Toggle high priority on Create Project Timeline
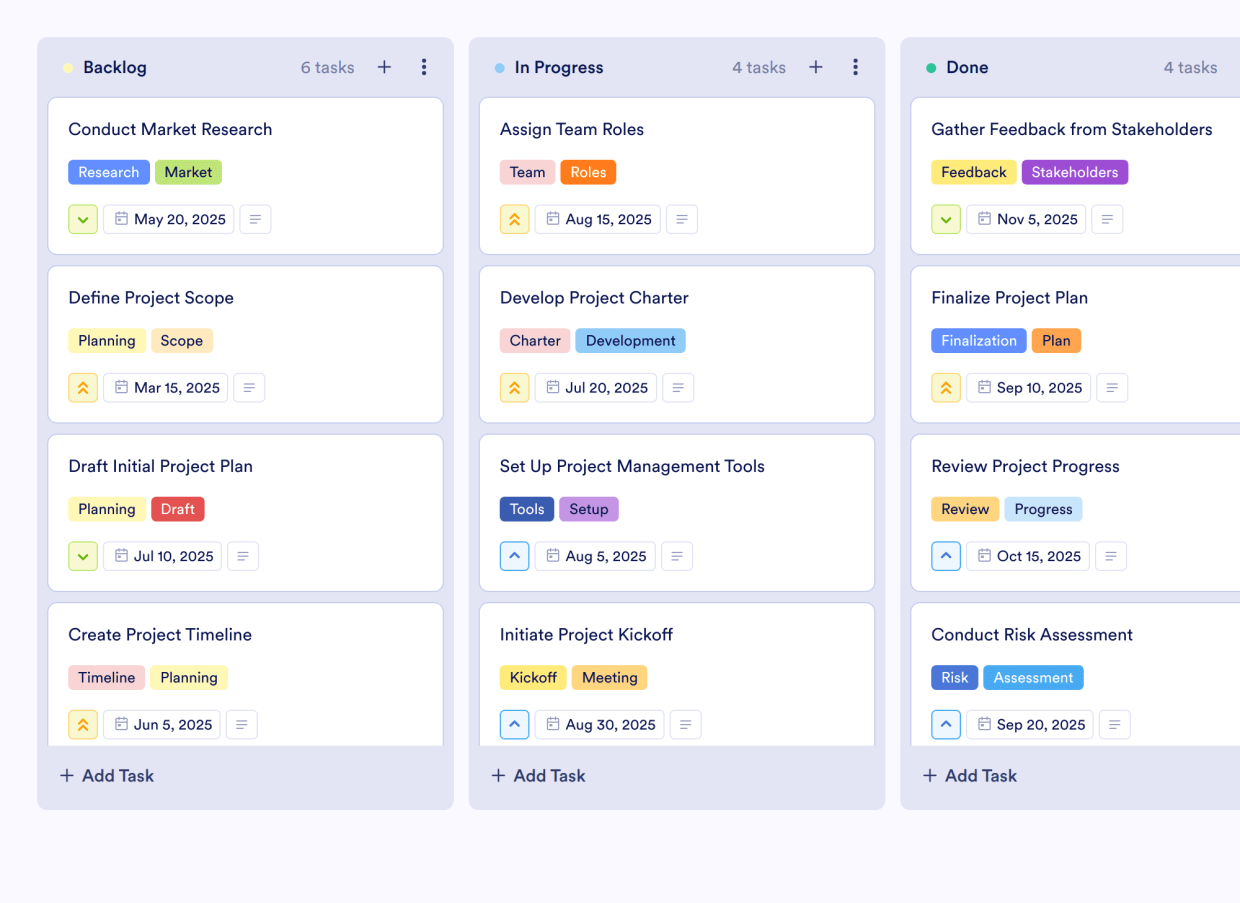The width and height of the screenshot is (1240, 903). click(83, 724)
